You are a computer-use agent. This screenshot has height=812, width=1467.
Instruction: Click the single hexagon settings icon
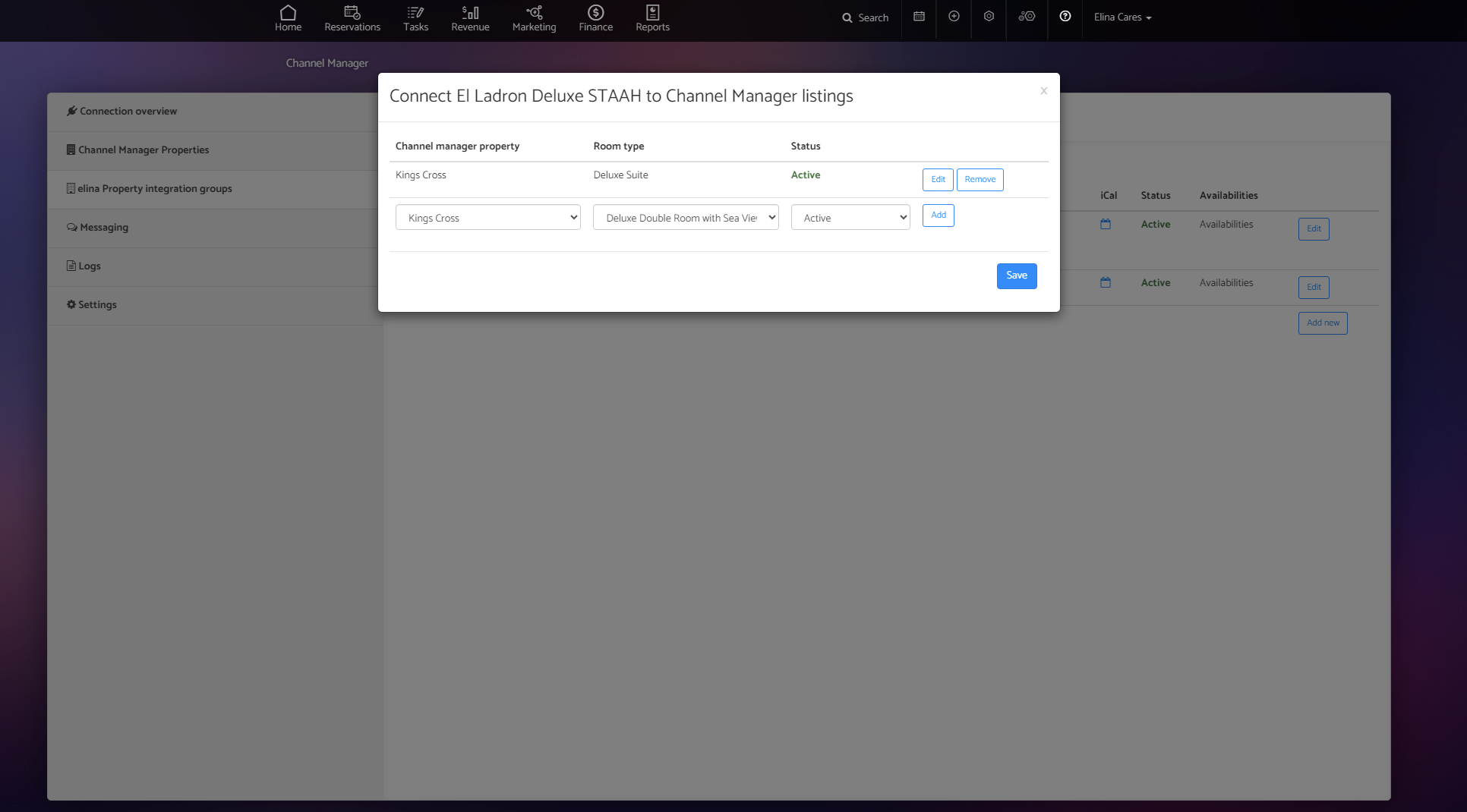pos(989,16)
